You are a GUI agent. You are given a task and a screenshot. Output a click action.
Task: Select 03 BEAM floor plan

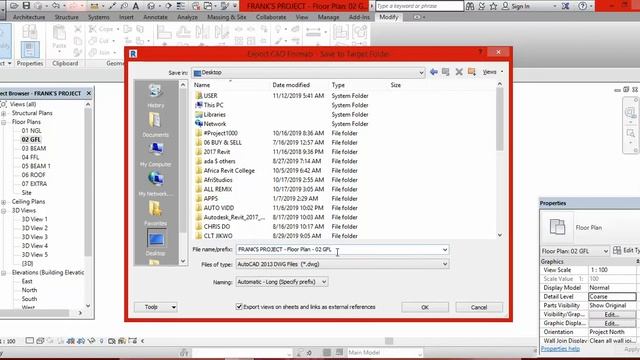coord(34,148)
